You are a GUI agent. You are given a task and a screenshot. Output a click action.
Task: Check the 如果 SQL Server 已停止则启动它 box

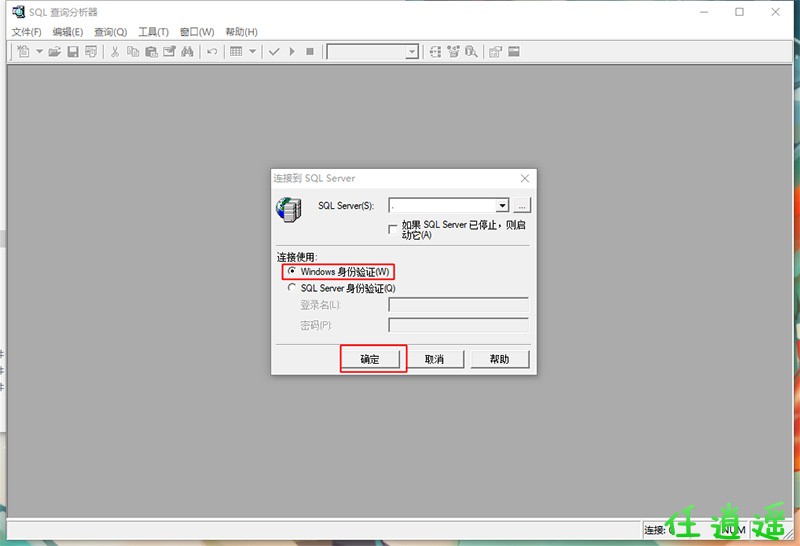click(x=393, y=230)
